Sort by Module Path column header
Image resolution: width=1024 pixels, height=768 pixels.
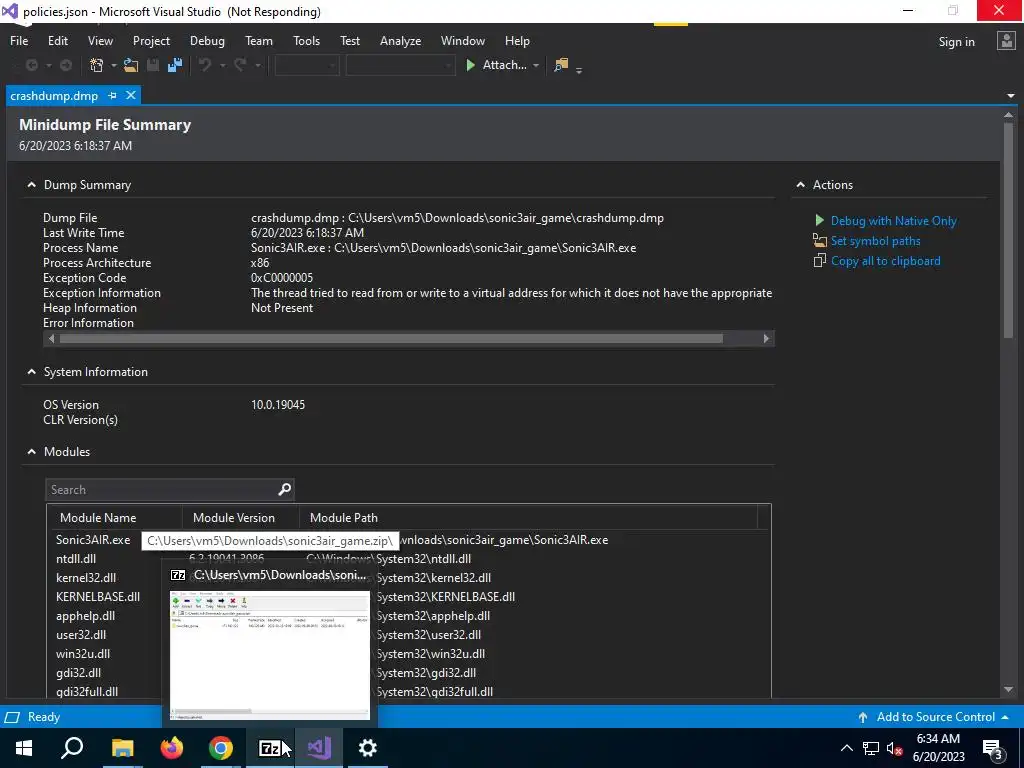(x=344, y=517)
